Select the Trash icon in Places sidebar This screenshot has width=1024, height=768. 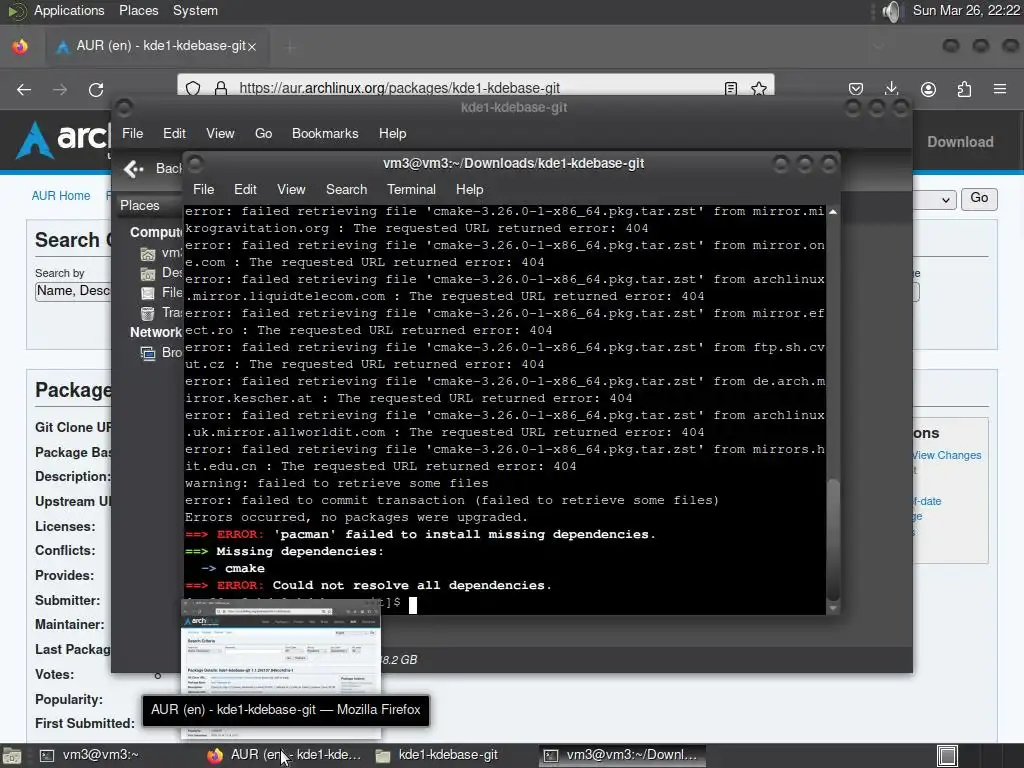(148, 313)
